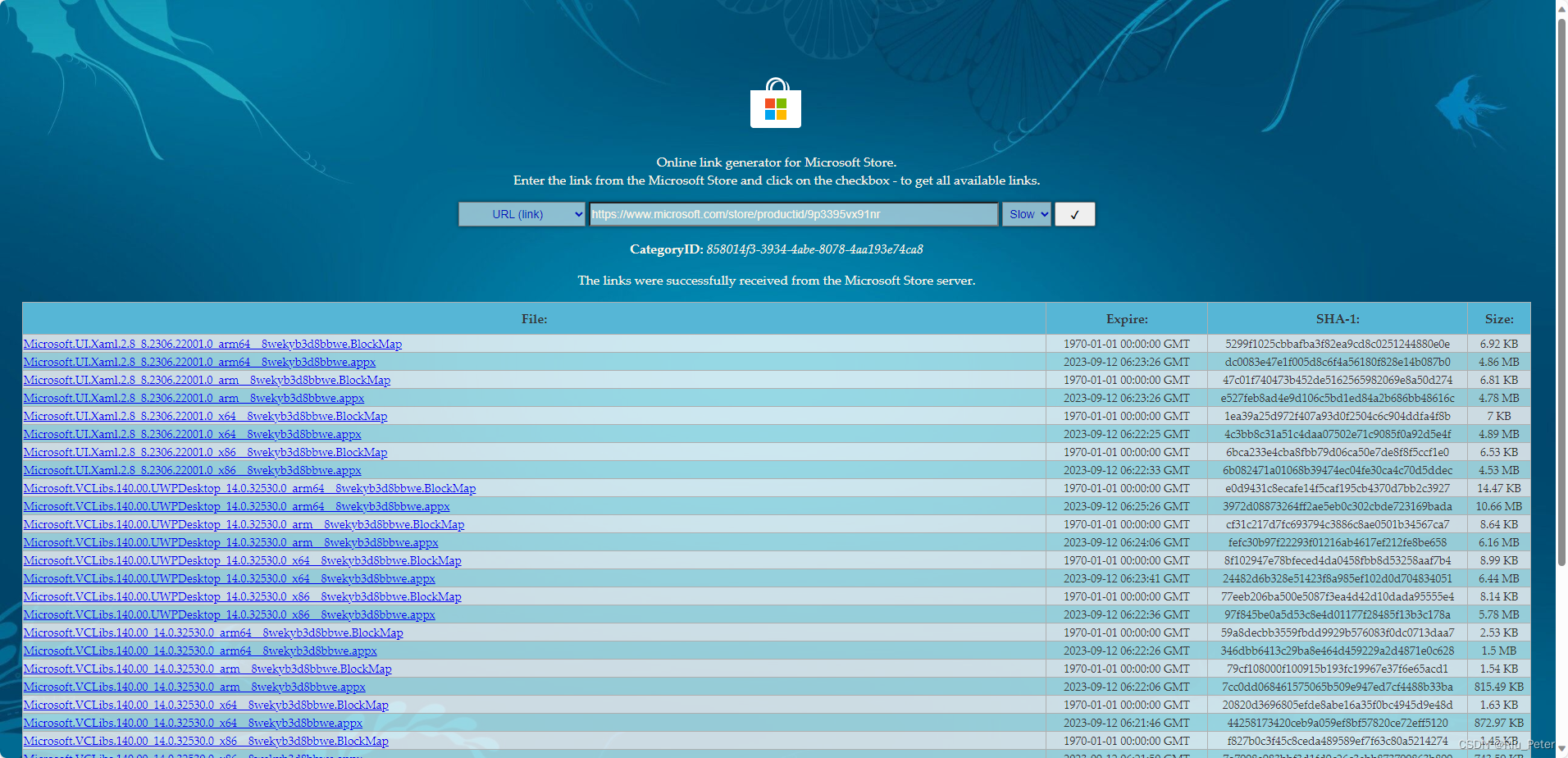Open Microsoft.UI.Xaml.2.8 x64 BlockMap link
1568x758 pixels.
click(x=205, y=416)
